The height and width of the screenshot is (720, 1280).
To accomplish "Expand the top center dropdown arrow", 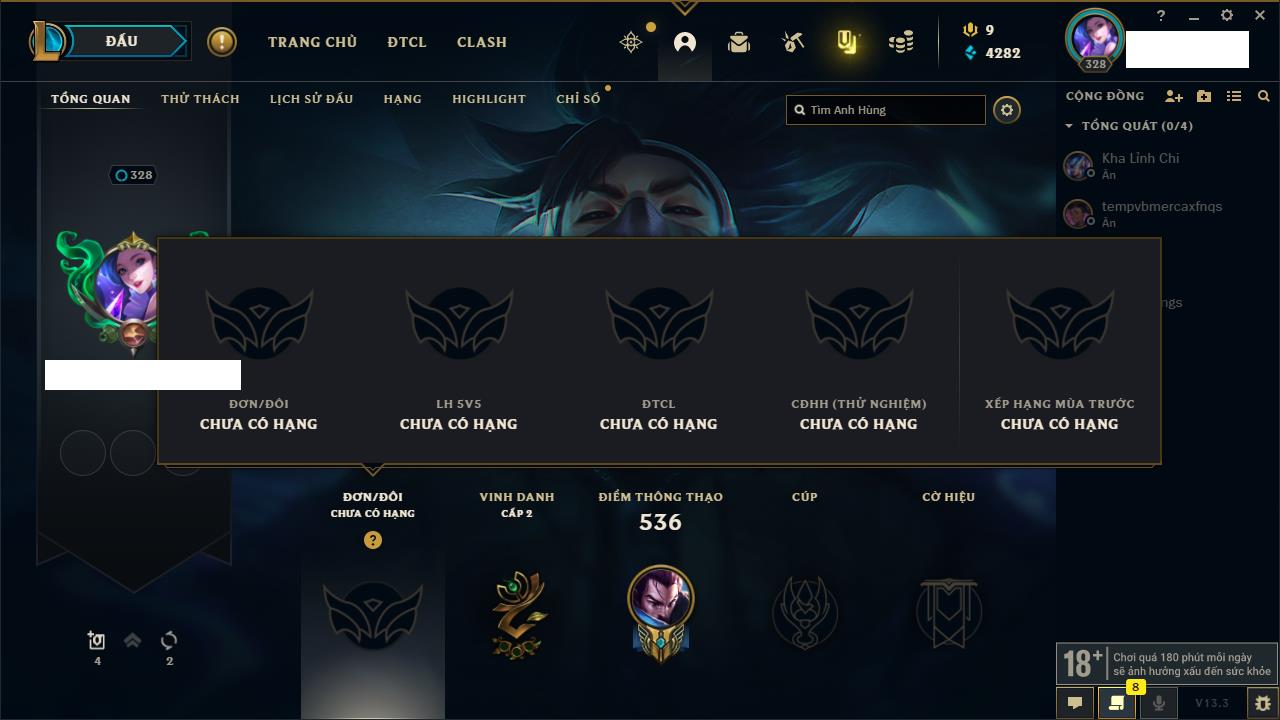I will [684, 7].
